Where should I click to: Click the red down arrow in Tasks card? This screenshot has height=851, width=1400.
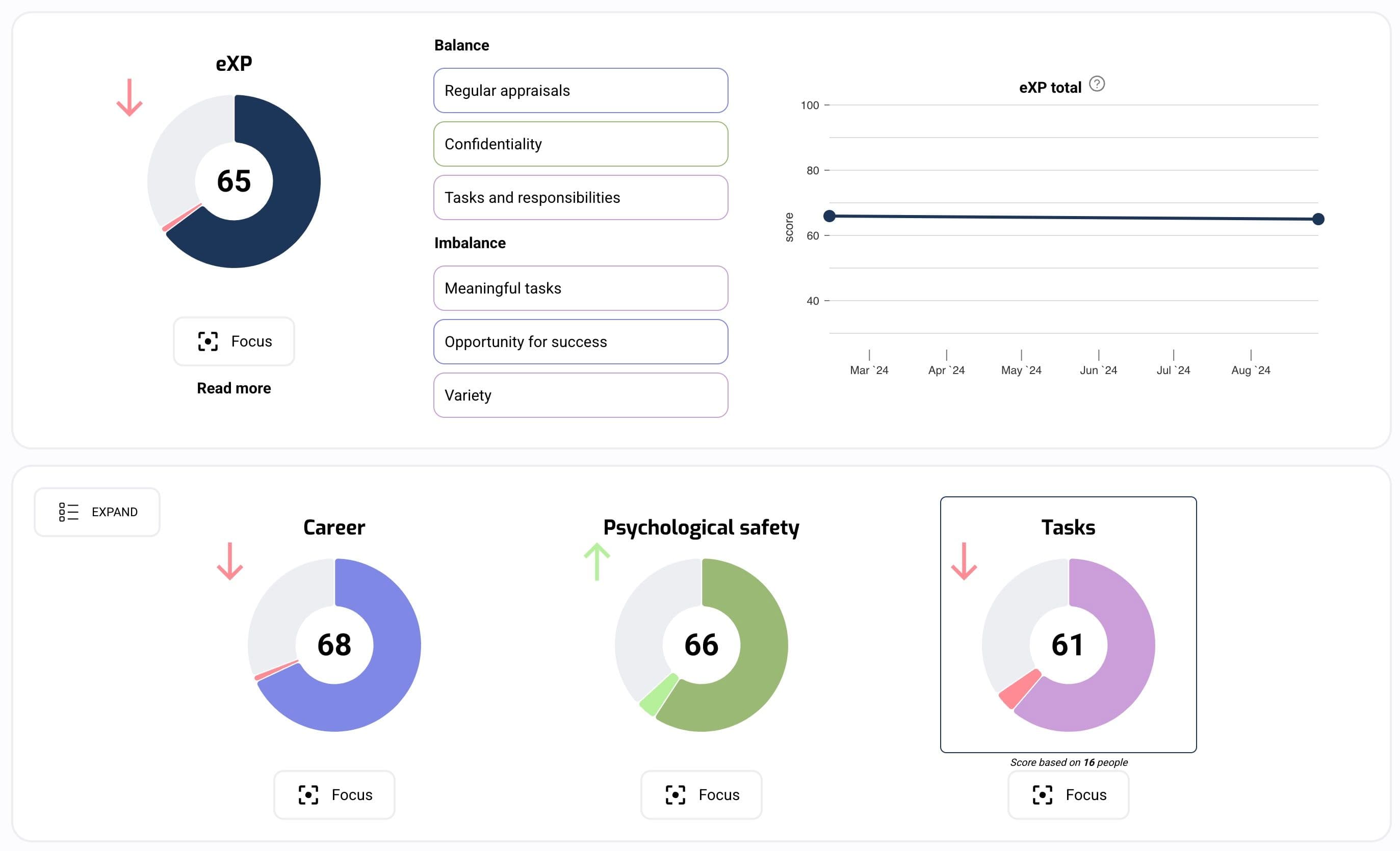tap(964, 561)
